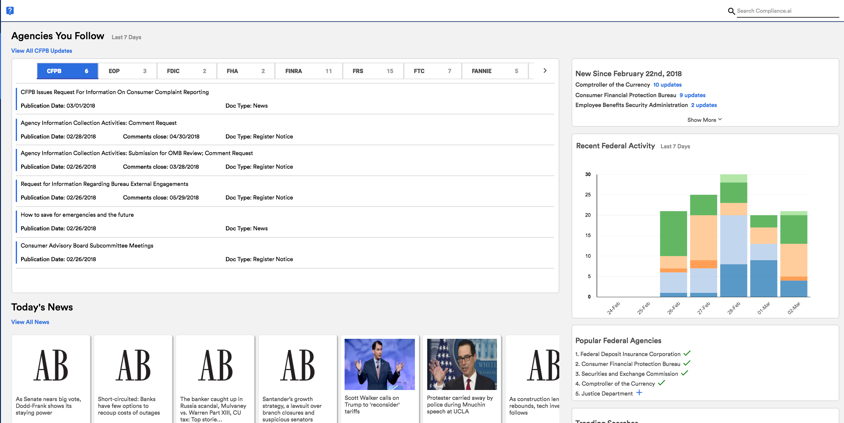Image resolution: width=844 pixels, height=423 pixels.
Task: Open Agency Information Collection Activities: Comment Request
Action: click(99, 123)
